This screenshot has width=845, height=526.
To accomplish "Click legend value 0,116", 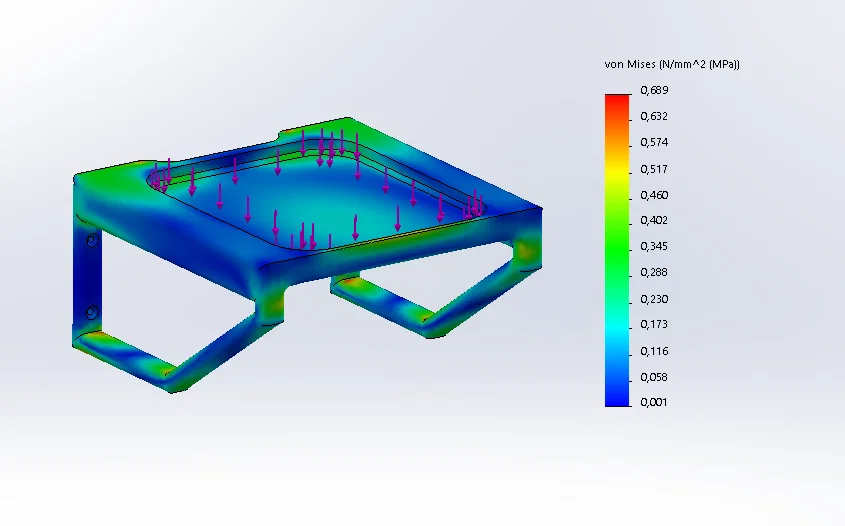I will [654, 351].
